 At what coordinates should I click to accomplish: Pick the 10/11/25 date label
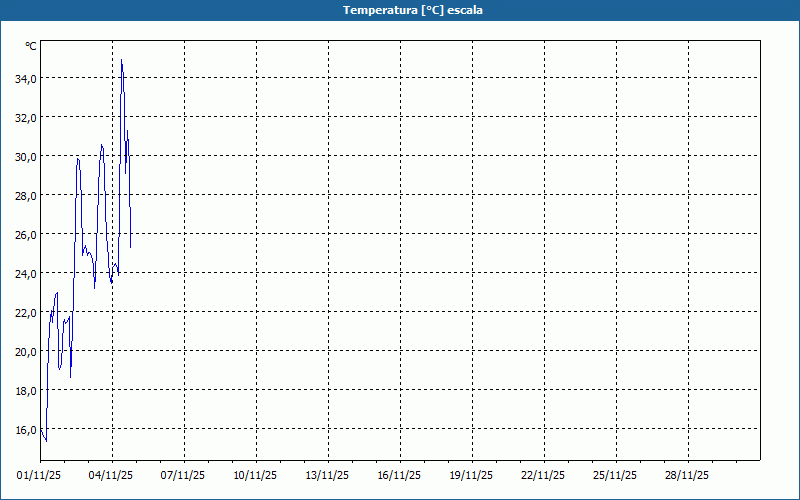tap(256, 475)
